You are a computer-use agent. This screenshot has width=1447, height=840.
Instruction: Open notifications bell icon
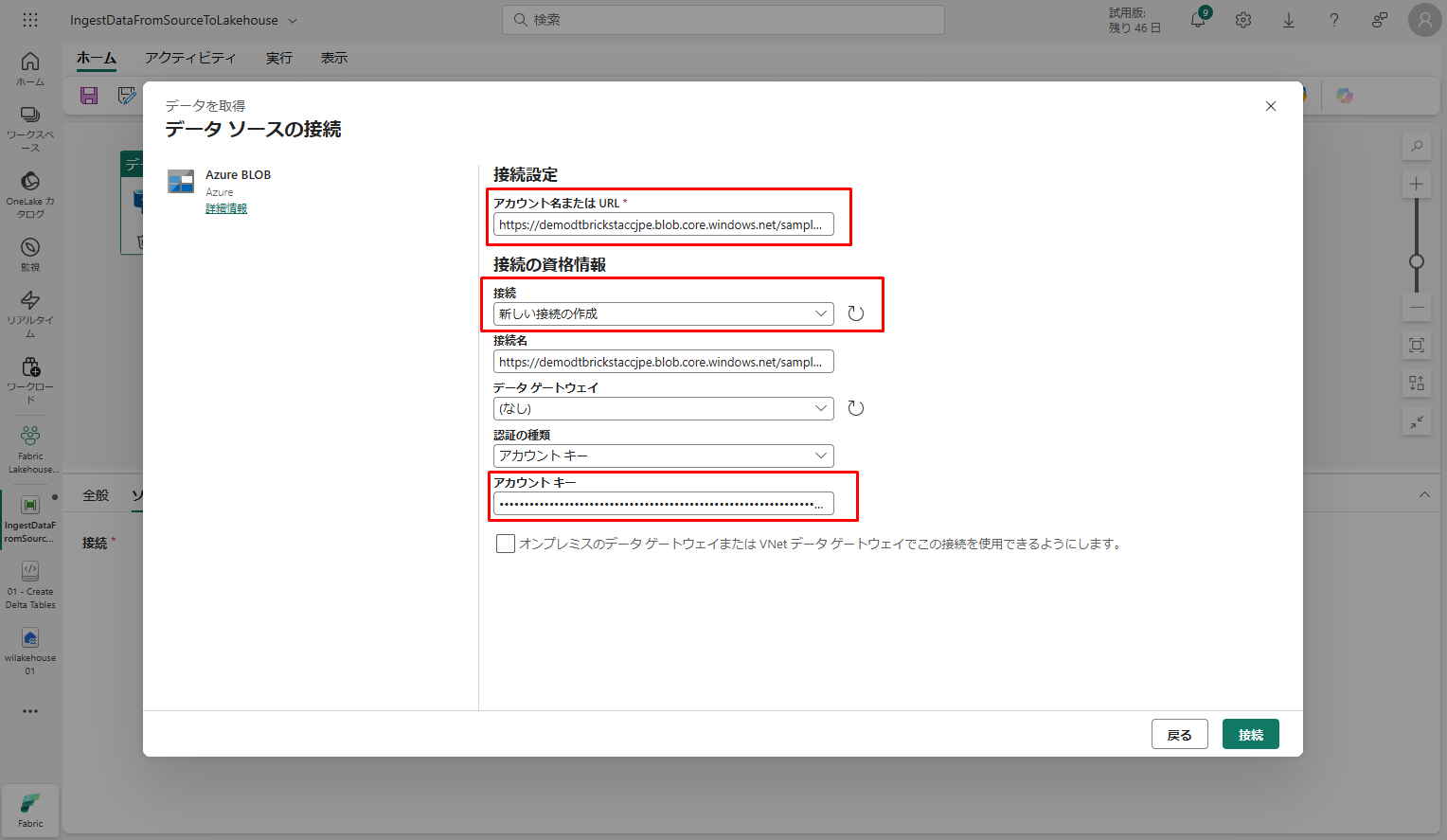(x=1198, y=20)
